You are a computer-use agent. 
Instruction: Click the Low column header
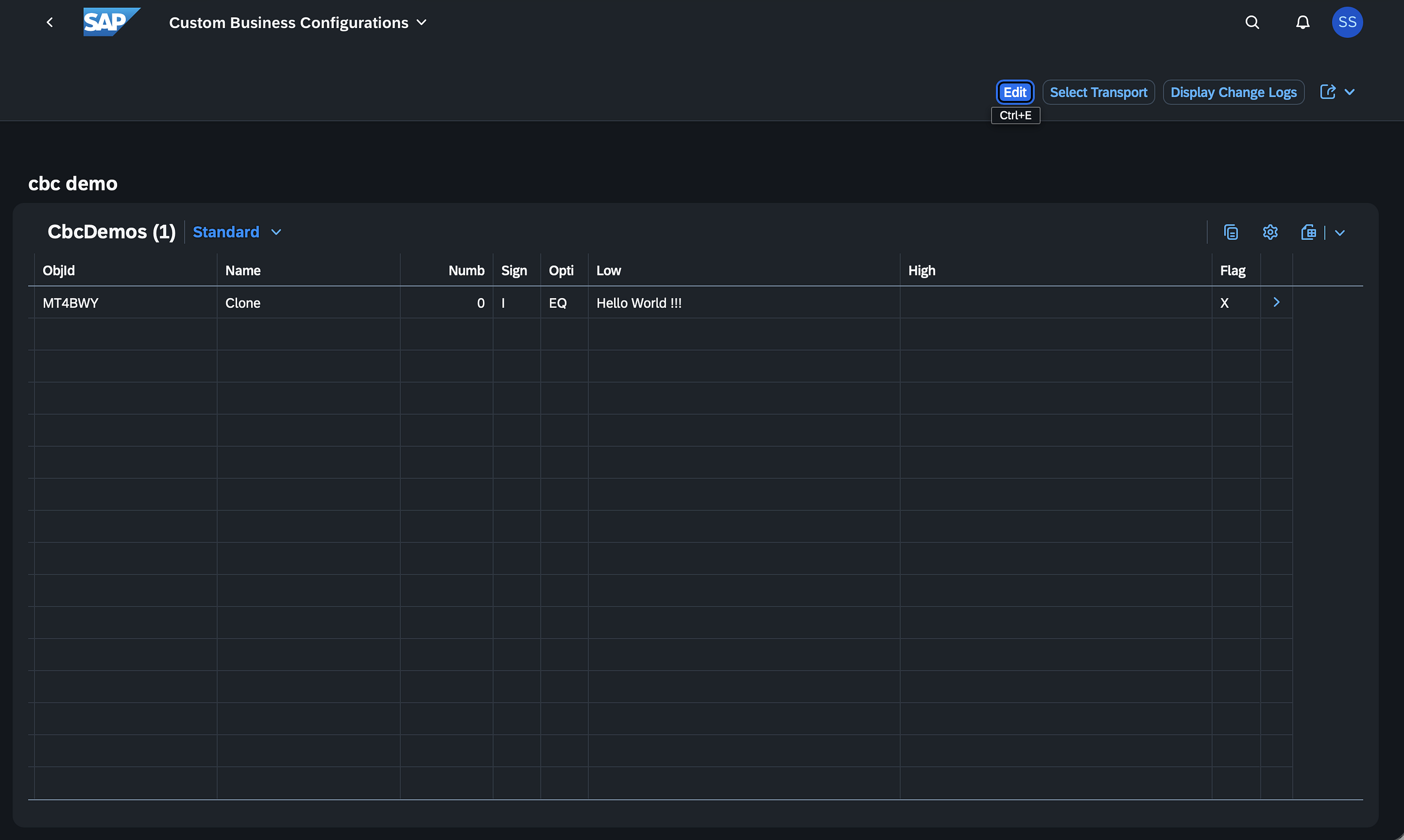point(744,270)
